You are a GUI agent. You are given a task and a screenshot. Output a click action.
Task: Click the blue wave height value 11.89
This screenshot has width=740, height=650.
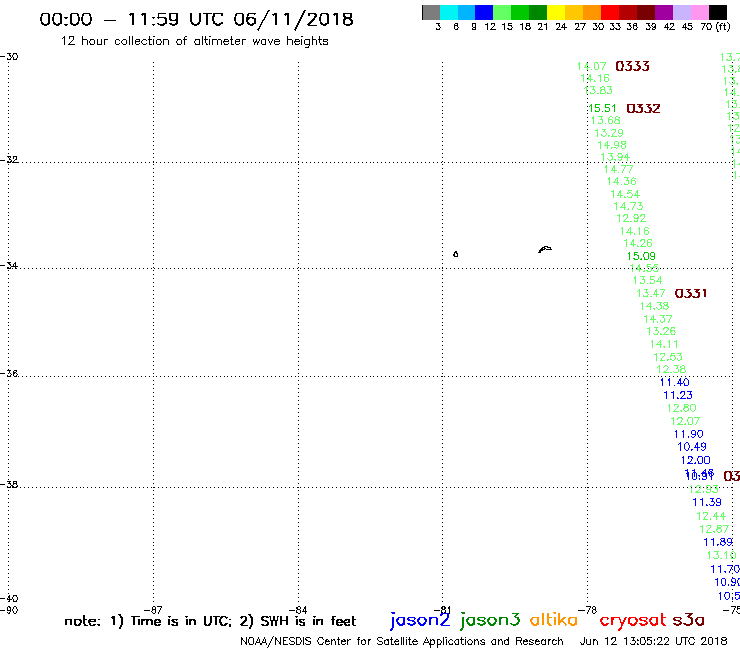[718, 543]
